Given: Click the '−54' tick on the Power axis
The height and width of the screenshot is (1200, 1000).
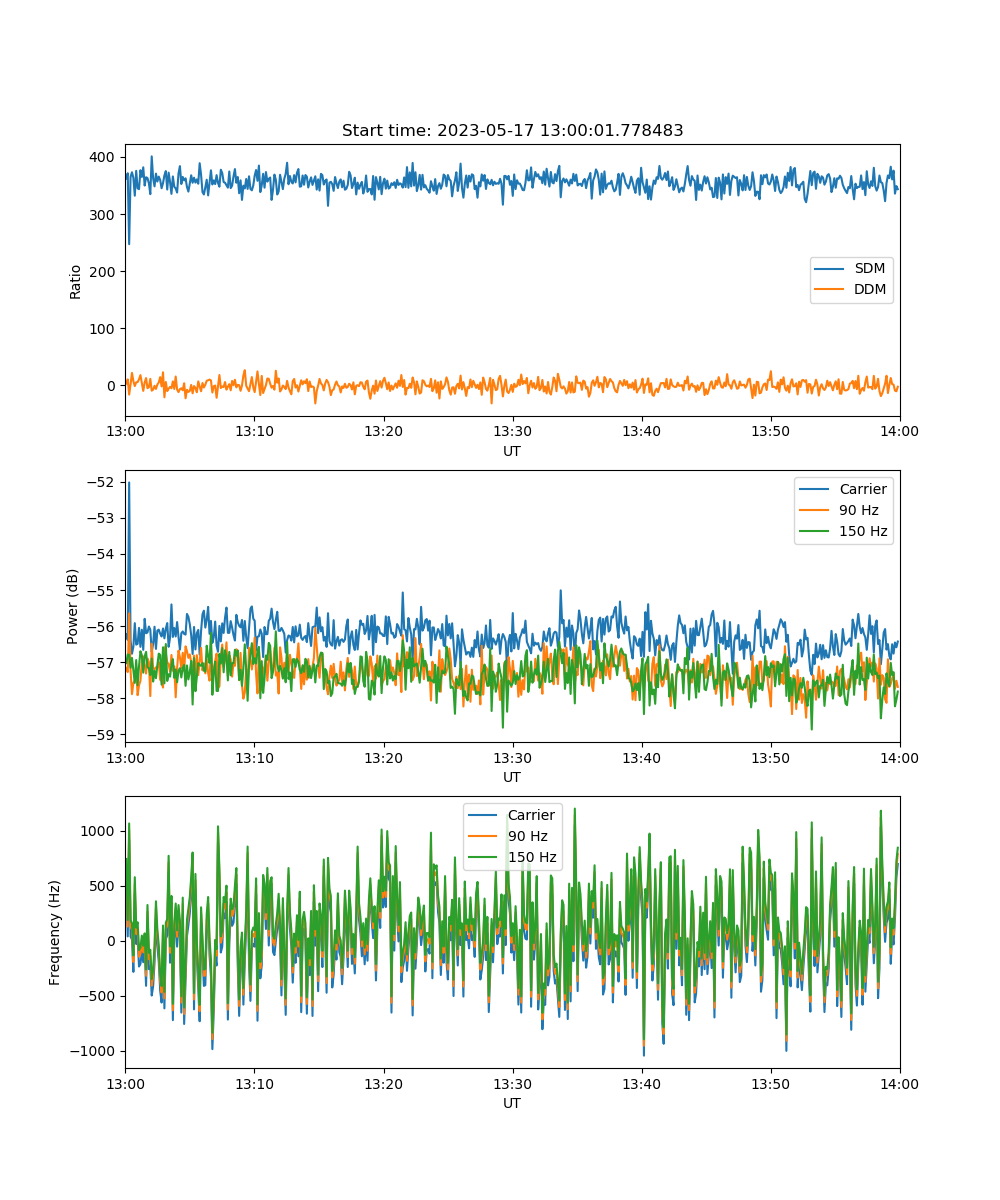Looking at the screenshot, I should click(103, 554).
